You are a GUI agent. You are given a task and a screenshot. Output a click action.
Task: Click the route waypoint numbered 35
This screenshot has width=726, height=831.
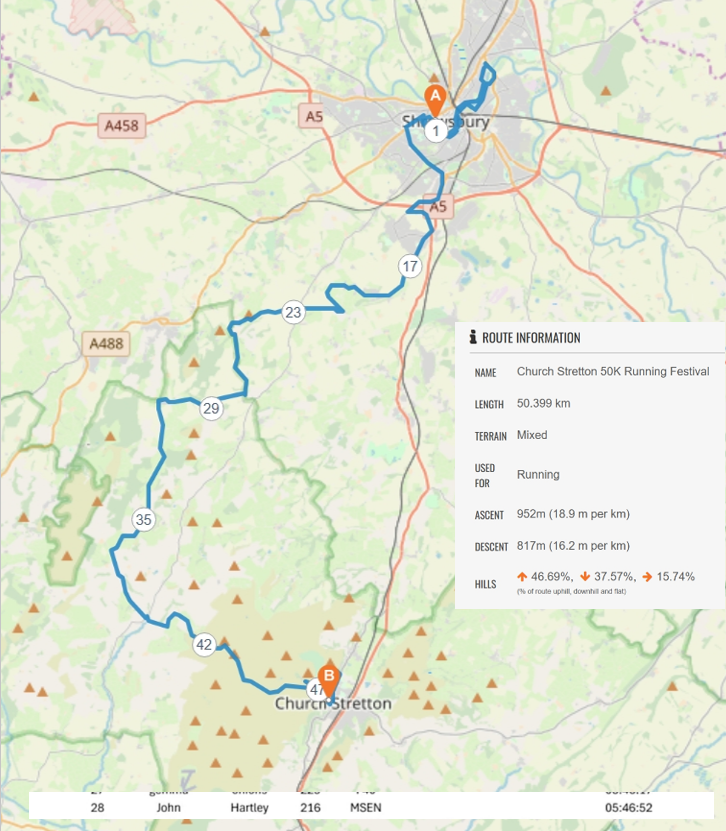point(144,519)
